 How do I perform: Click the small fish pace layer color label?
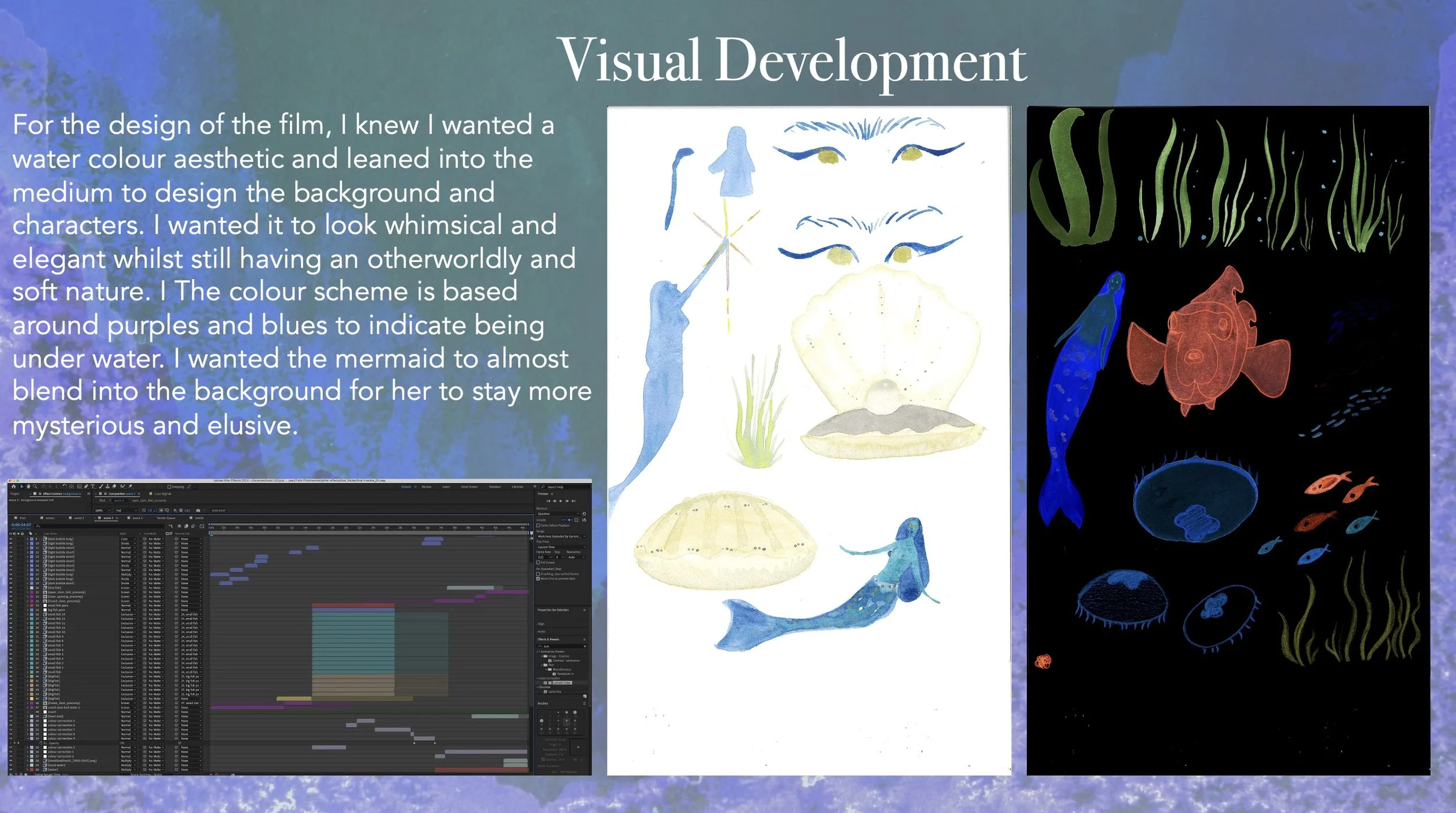point(31,606)
